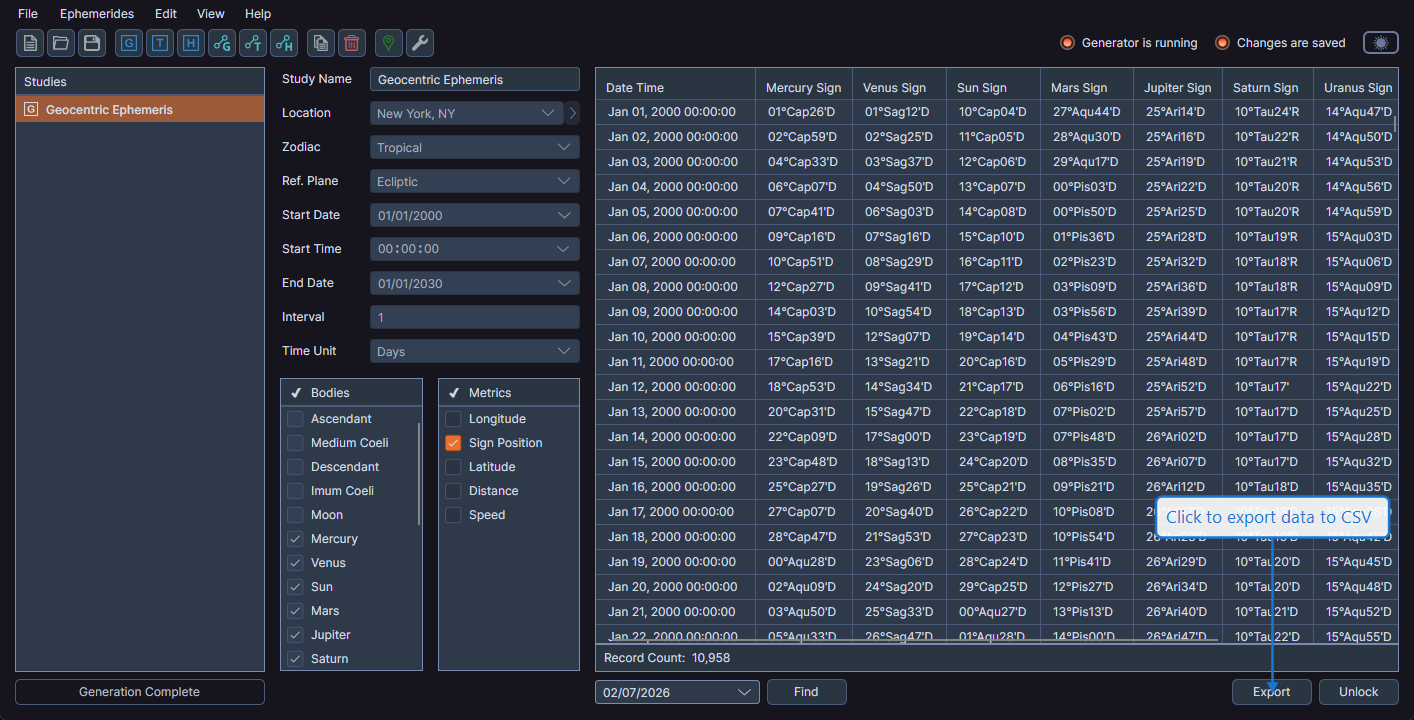Open locations with the green map pin icon
The image size is (1414, 720).
pos(387,43)
